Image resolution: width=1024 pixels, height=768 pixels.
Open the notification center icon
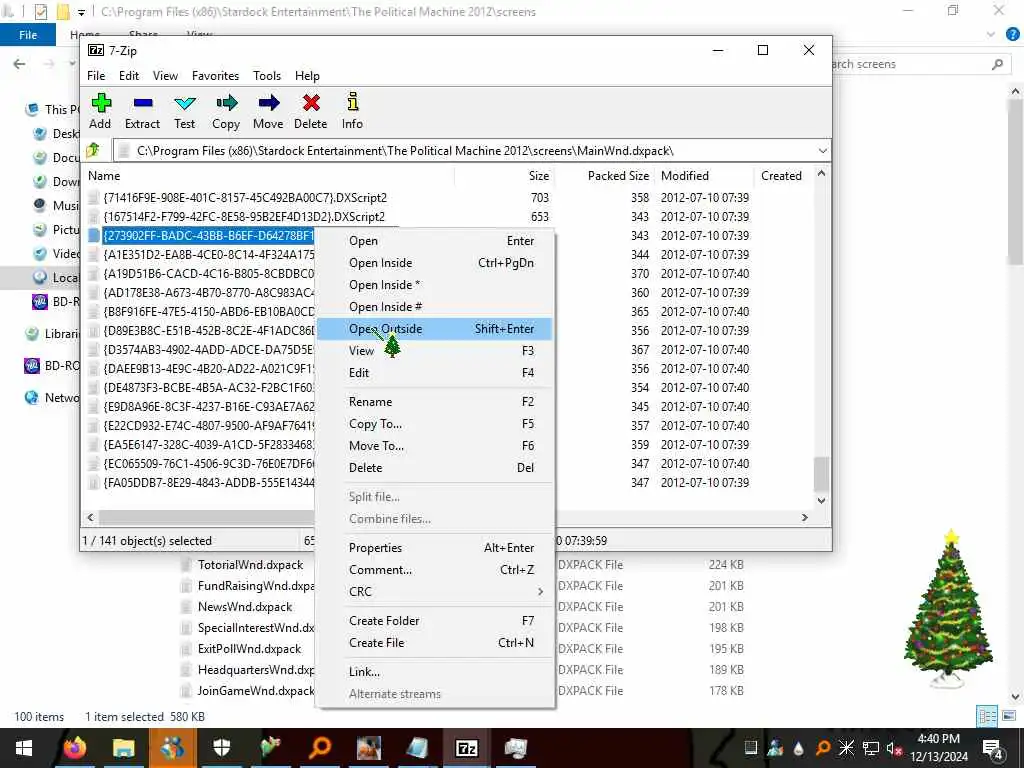click(993, 748)
